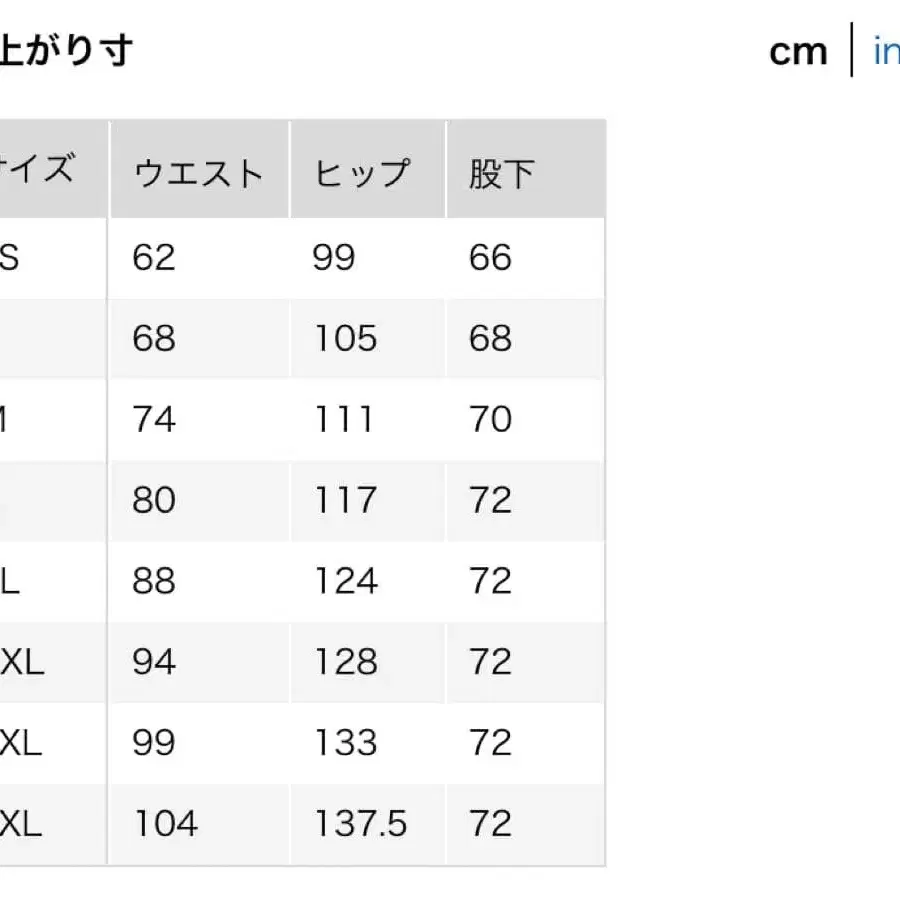
Task: Click the waist value 94 in the XXL row
Action: 152,662
